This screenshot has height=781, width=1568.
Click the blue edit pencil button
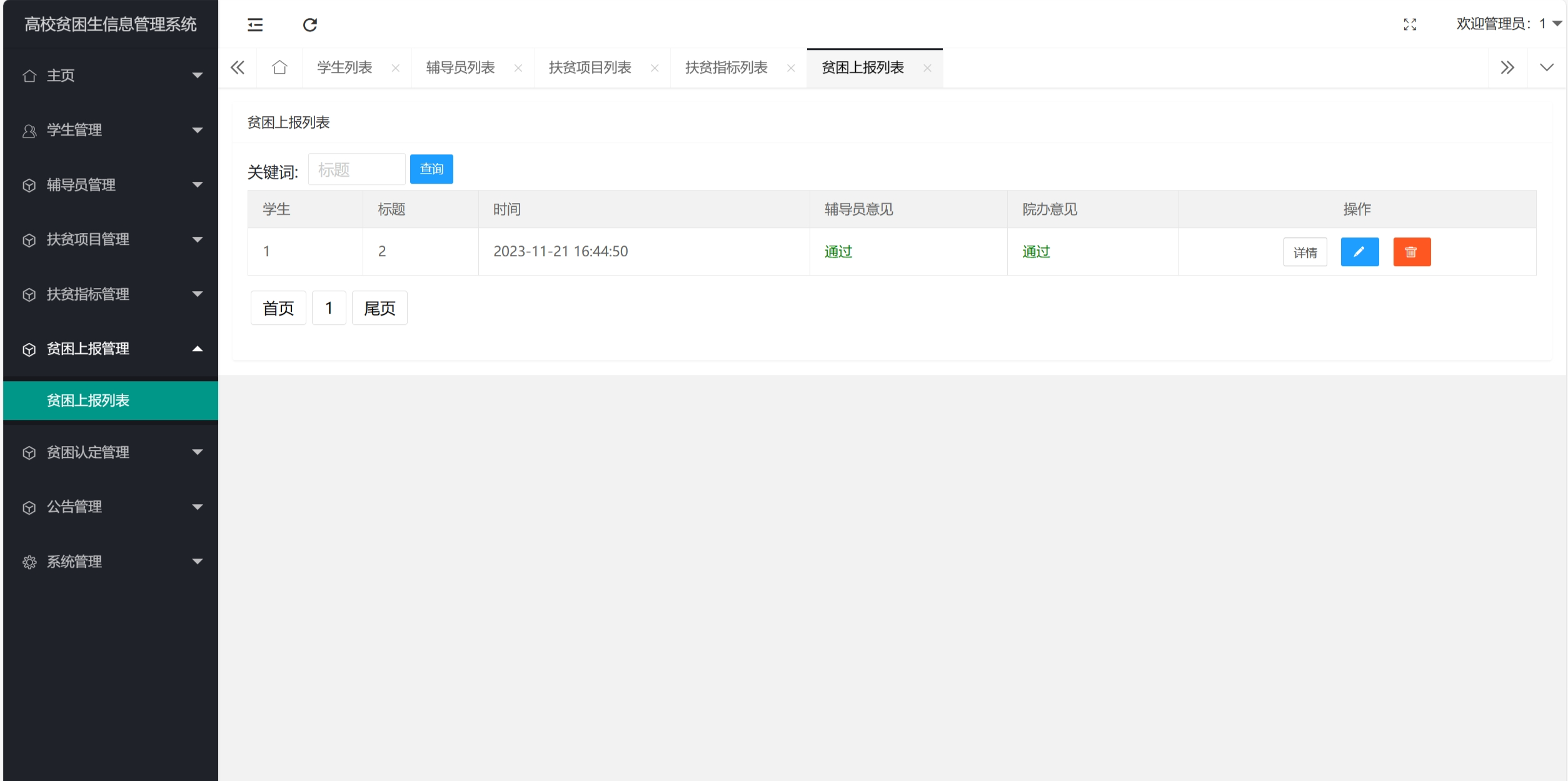(1359, 252)
